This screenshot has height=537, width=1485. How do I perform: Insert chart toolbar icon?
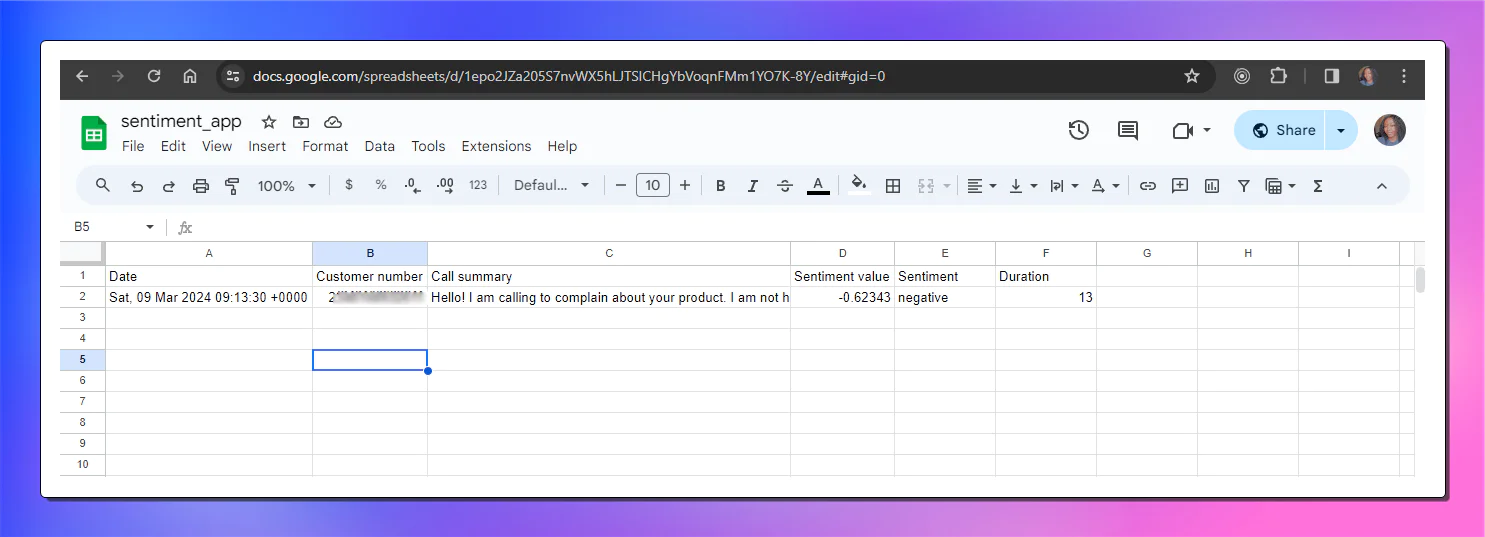pyautogui.click(x=1212, y=185)
